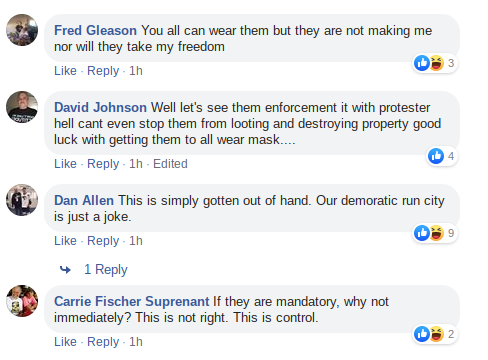This screenshot has height=360, width=488.
Task: Click the thumbs-up reaction icon on Fred Gleason's comment
Action: (422, 63)
